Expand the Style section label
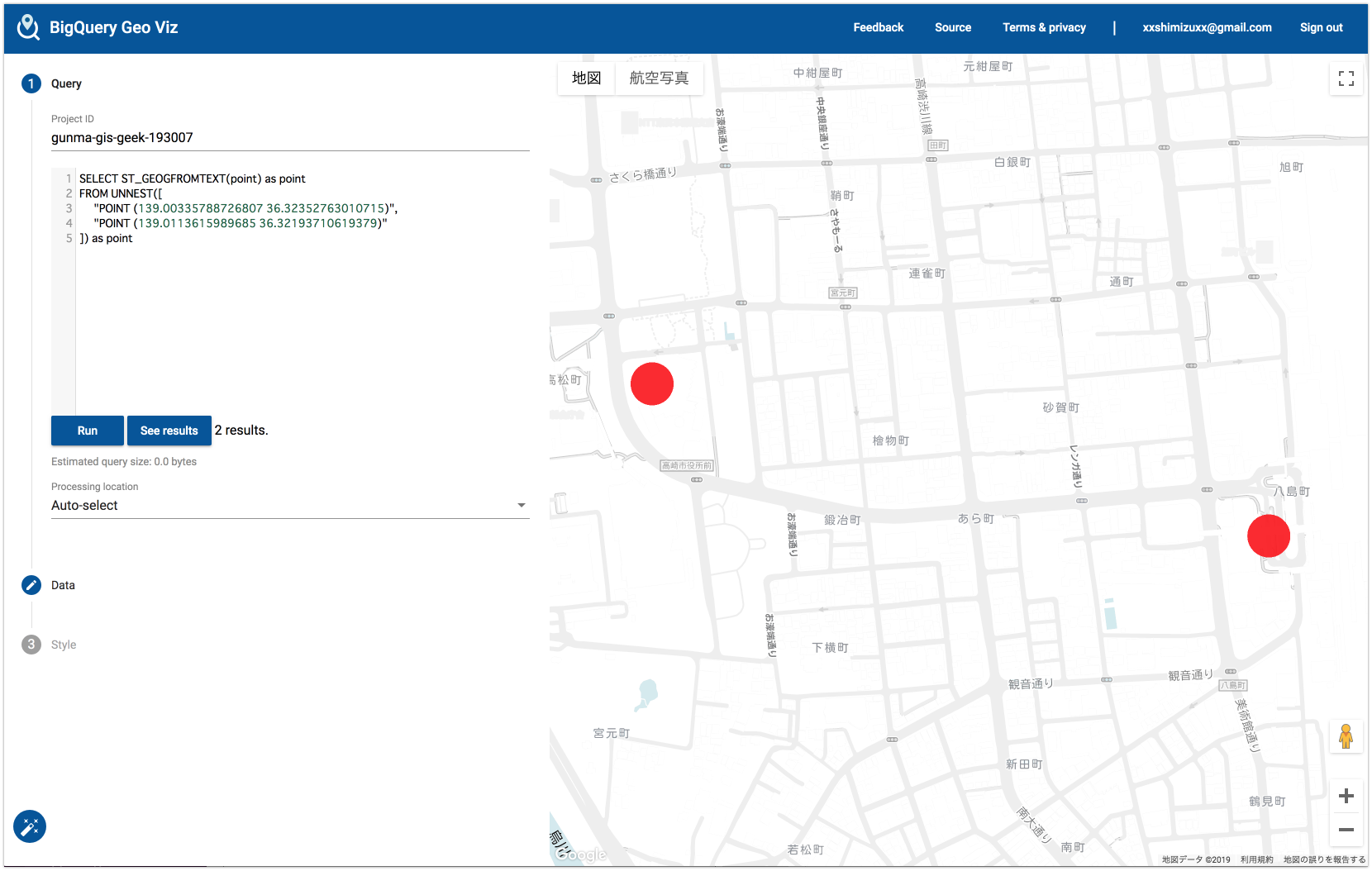Screen dimensions: 1372x871 (x=64, y=645)
